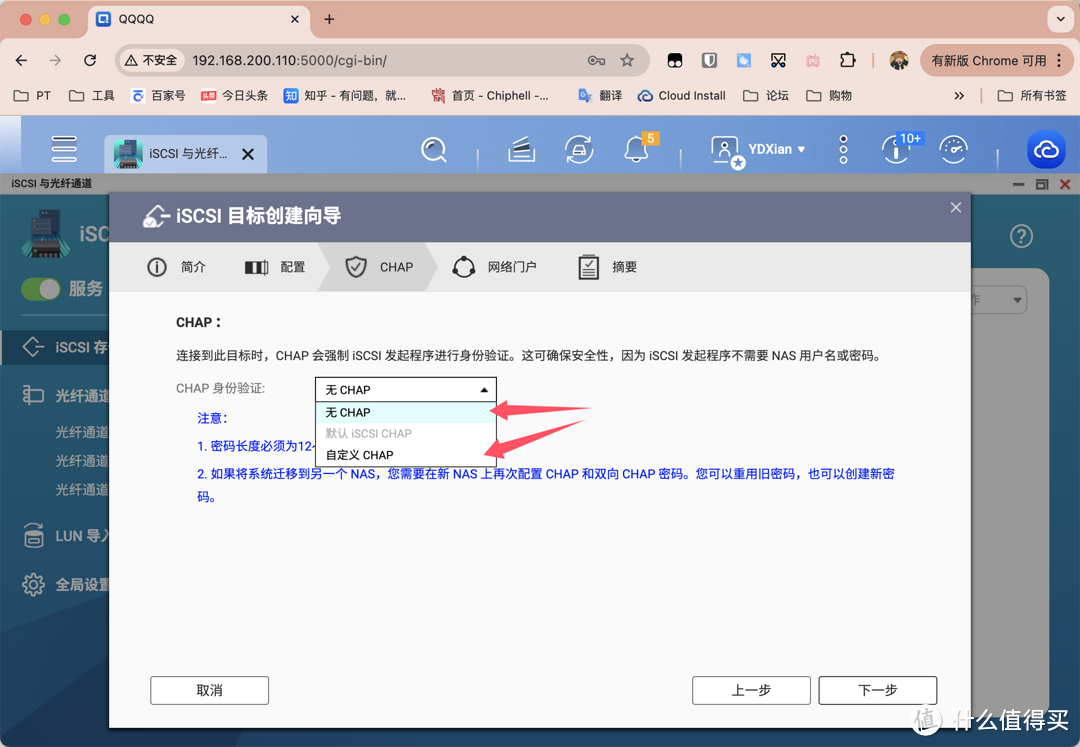Open notifications bell with badge 5

pyautogui.click(x=636, y=149)
